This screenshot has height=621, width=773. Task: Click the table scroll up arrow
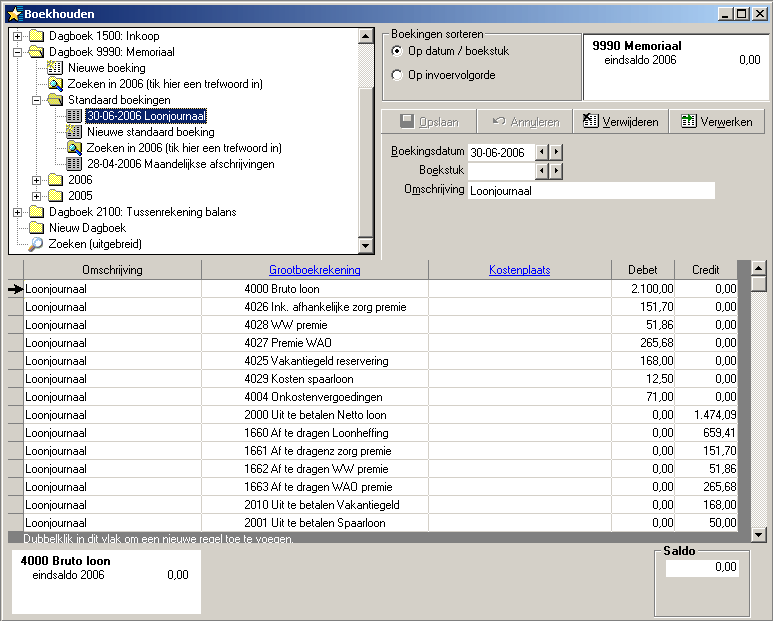coord(759,268)
